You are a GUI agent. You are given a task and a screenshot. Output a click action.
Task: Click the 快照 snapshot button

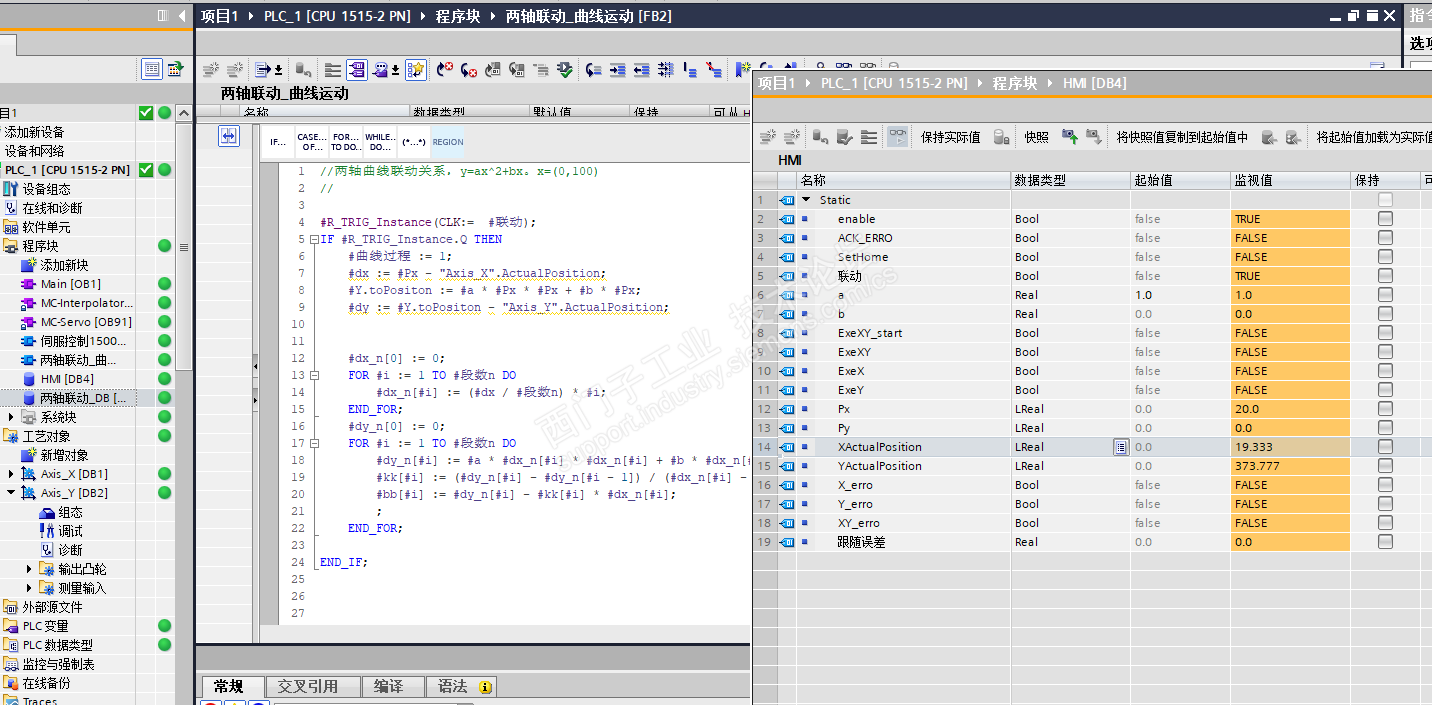(x=1036, y=137)
